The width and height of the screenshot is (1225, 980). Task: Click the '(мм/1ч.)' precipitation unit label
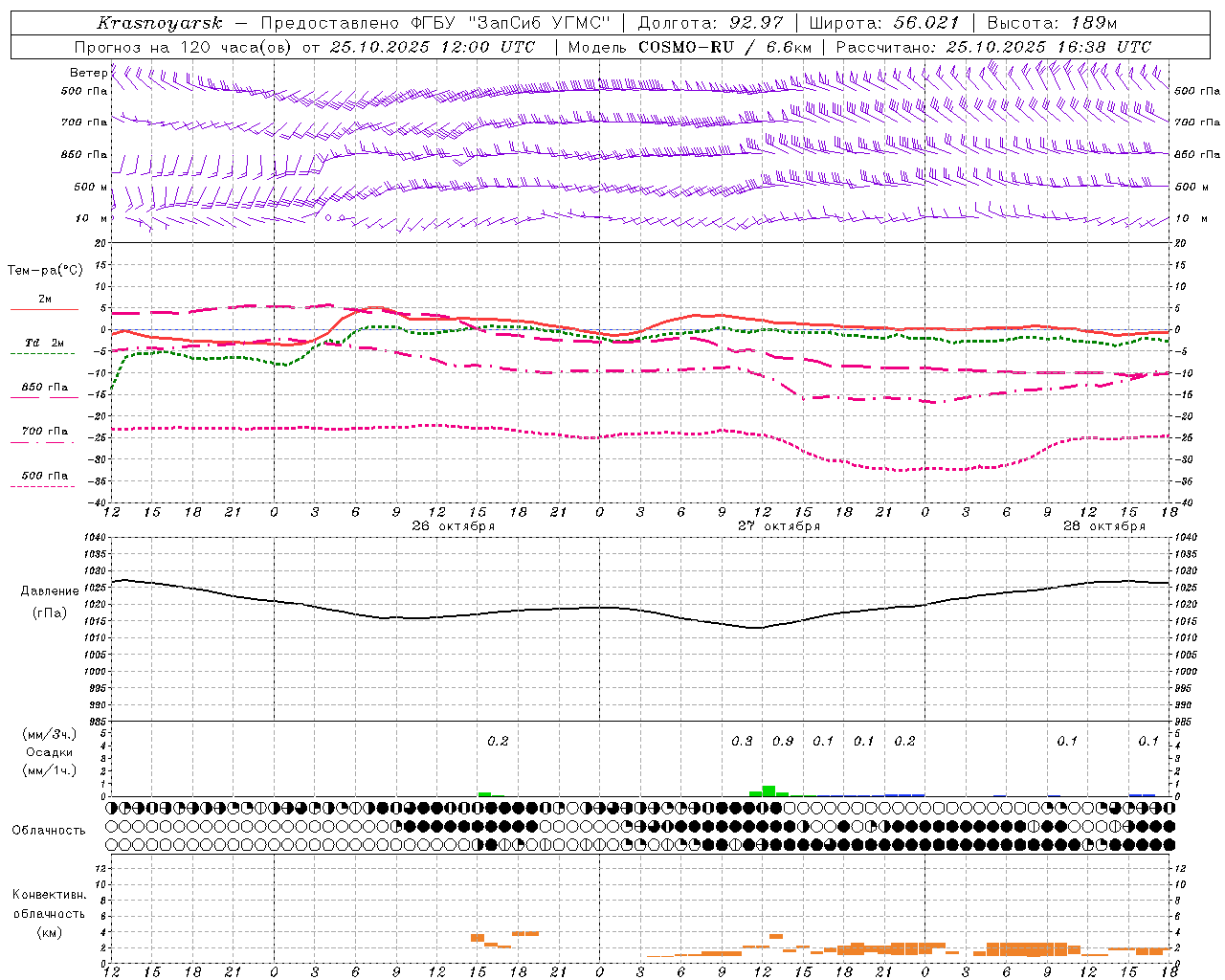pyautogui.click(x=50, y=770)
